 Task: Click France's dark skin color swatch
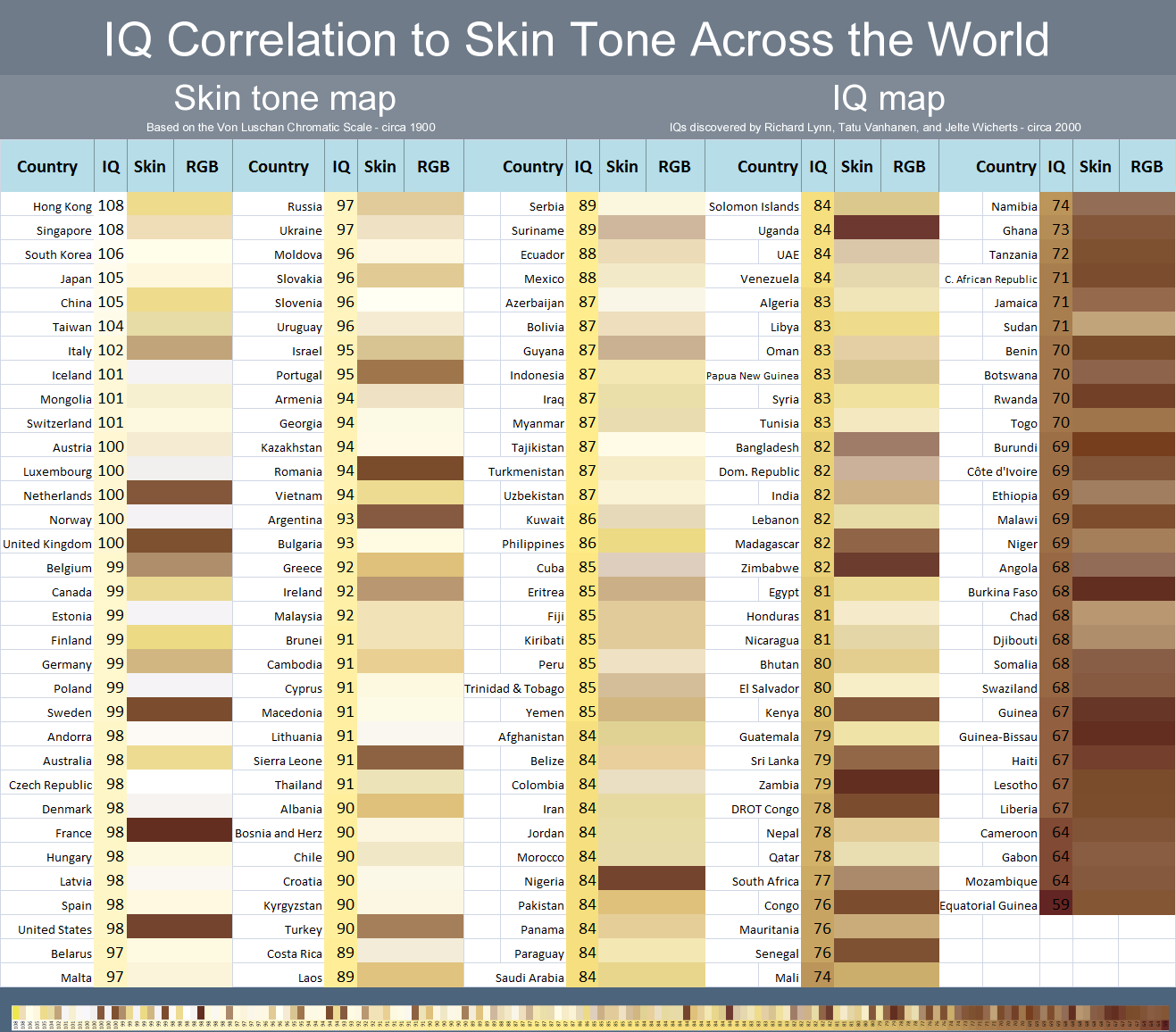pos(179,832)
